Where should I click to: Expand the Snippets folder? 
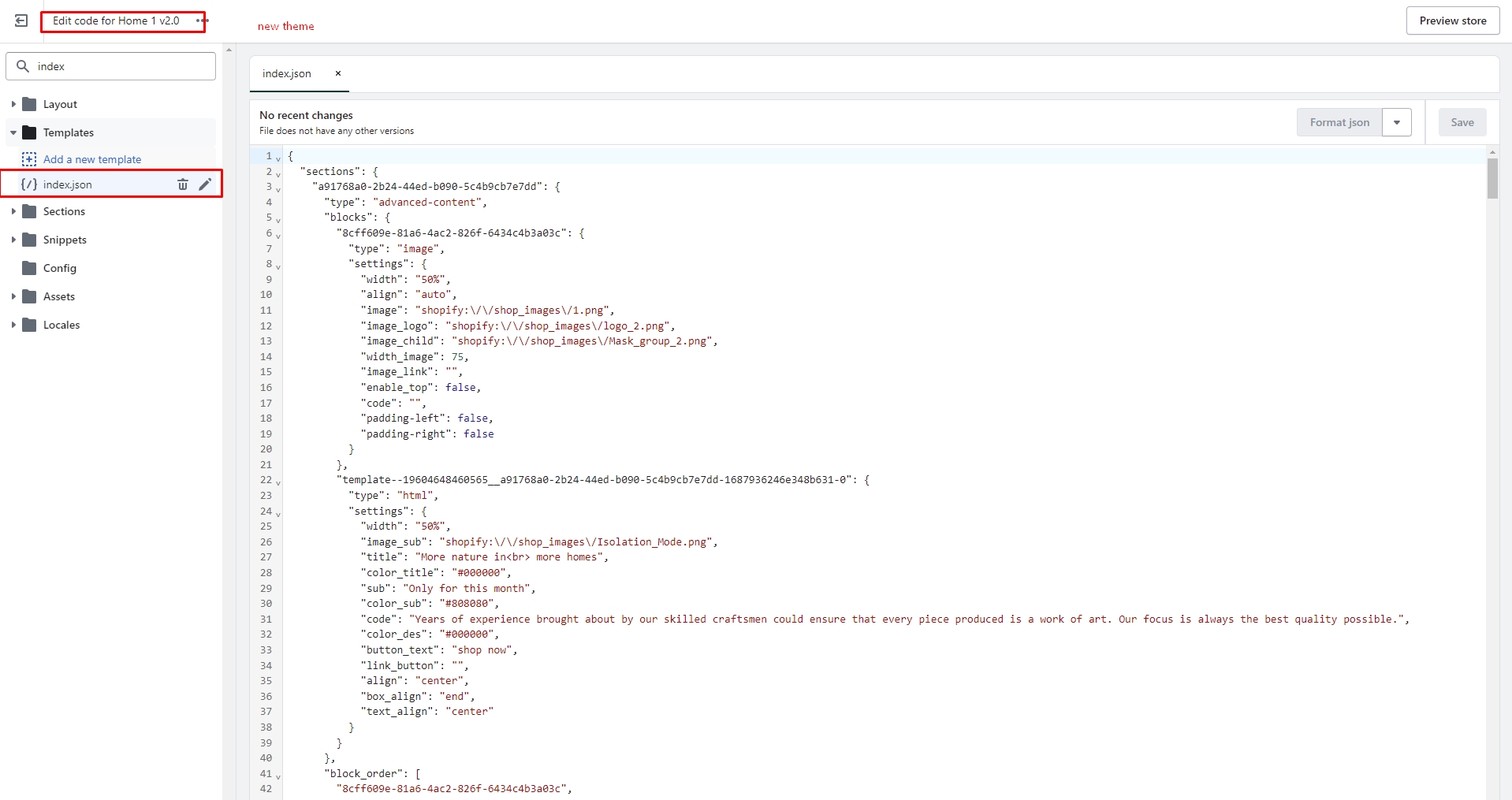(x=13, y=240)
